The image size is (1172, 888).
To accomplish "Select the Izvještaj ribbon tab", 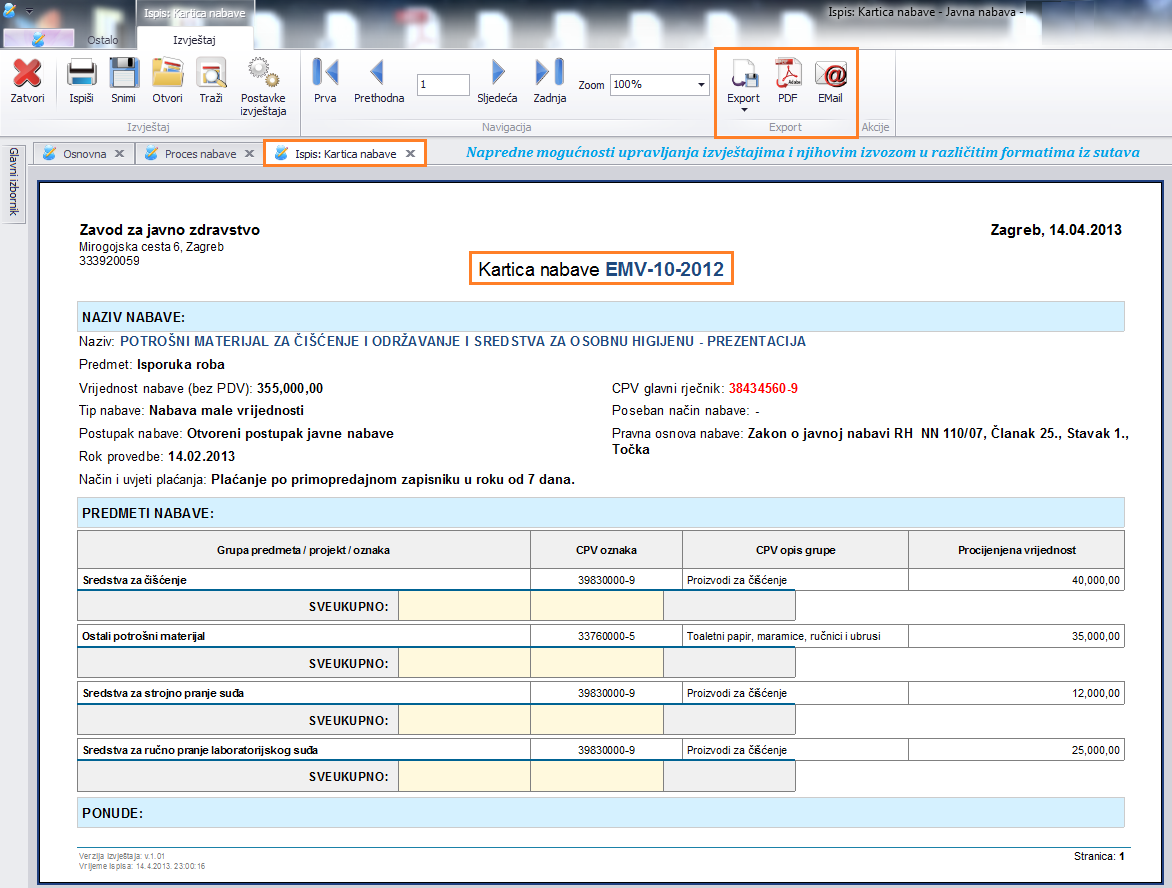I will tap(194, 40).
